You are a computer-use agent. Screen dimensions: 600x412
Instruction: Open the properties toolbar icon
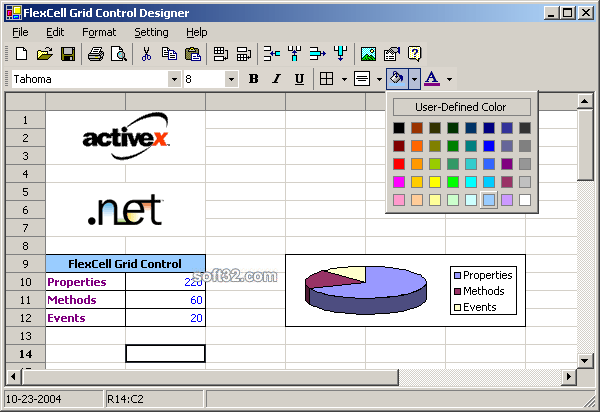392,54
